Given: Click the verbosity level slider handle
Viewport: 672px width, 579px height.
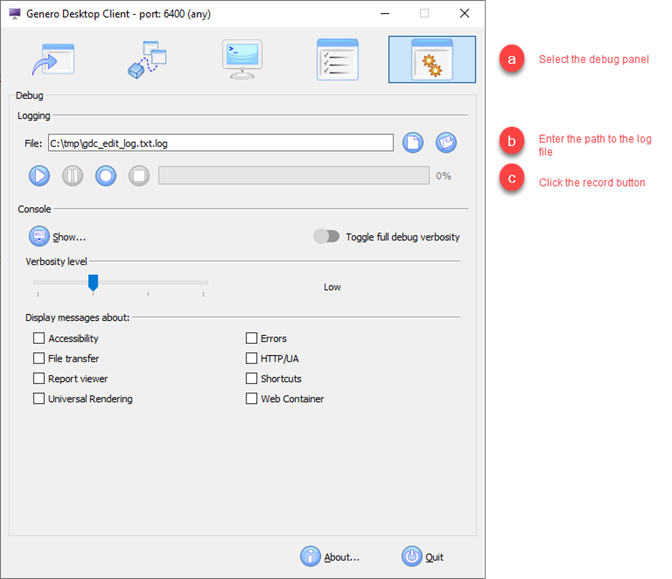Looking at the screenshot, I should (x=93, y=283).
